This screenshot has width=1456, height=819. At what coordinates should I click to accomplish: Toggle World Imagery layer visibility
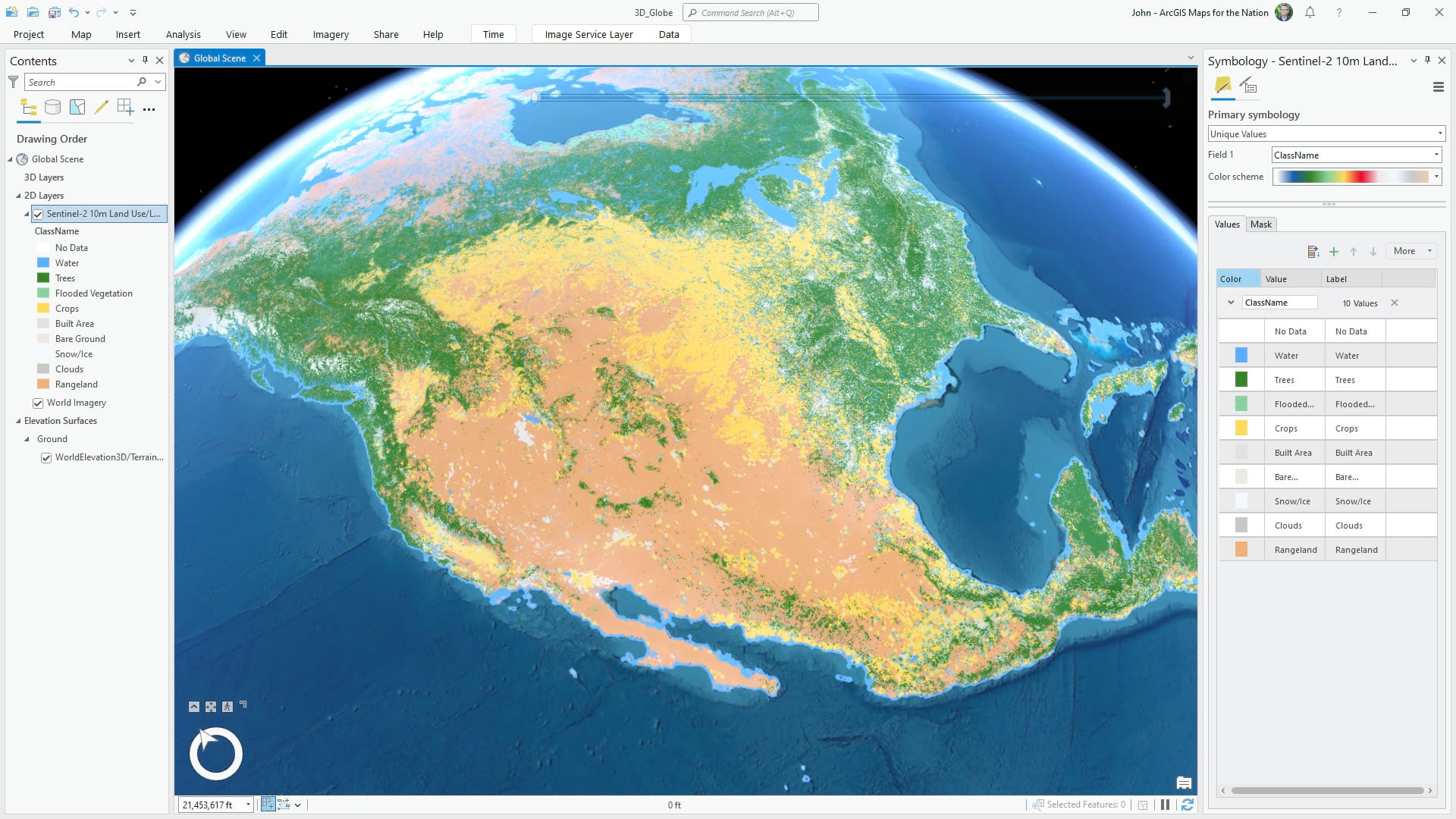pos(38,403)
